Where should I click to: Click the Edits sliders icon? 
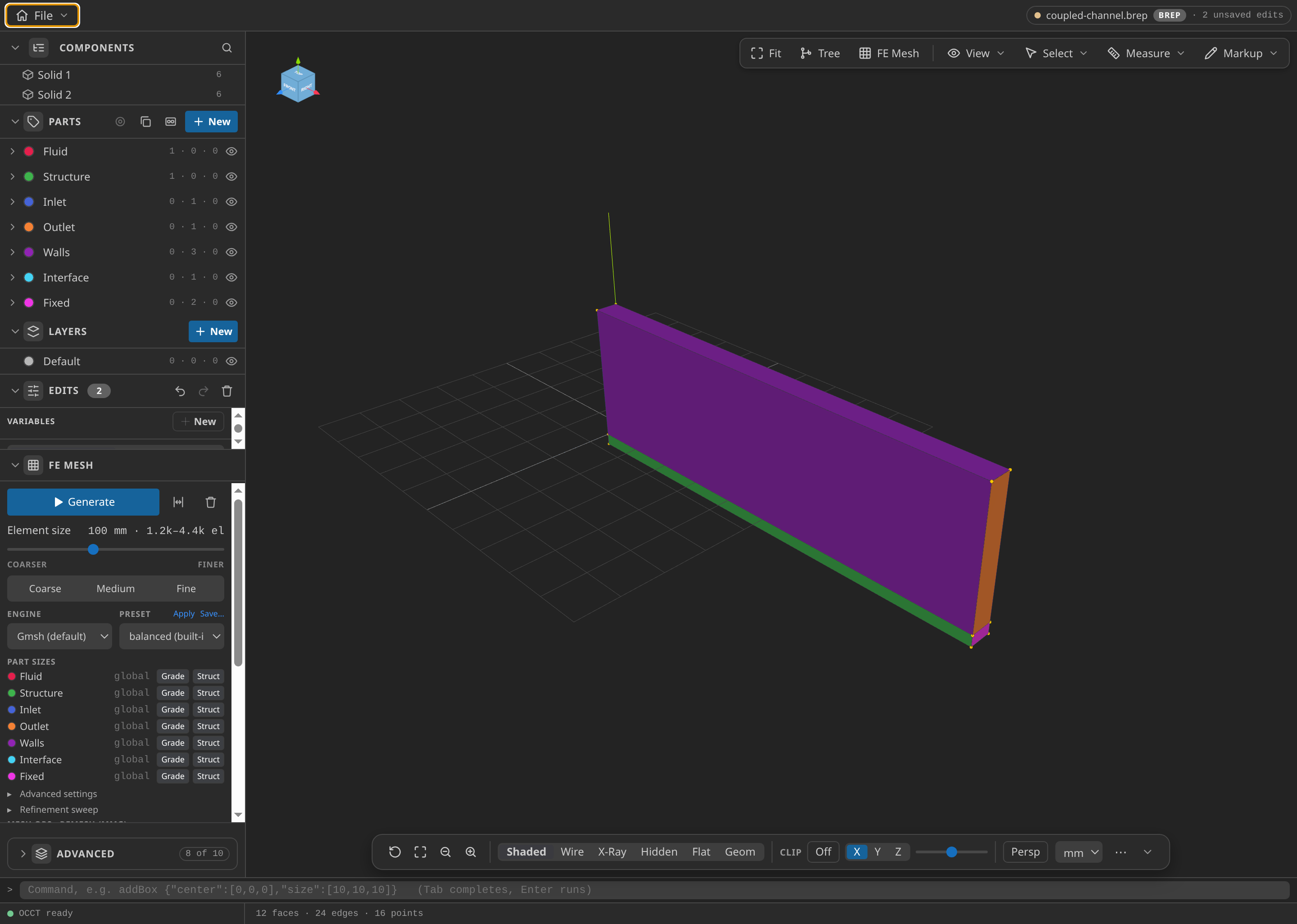[x=34, y=391]
